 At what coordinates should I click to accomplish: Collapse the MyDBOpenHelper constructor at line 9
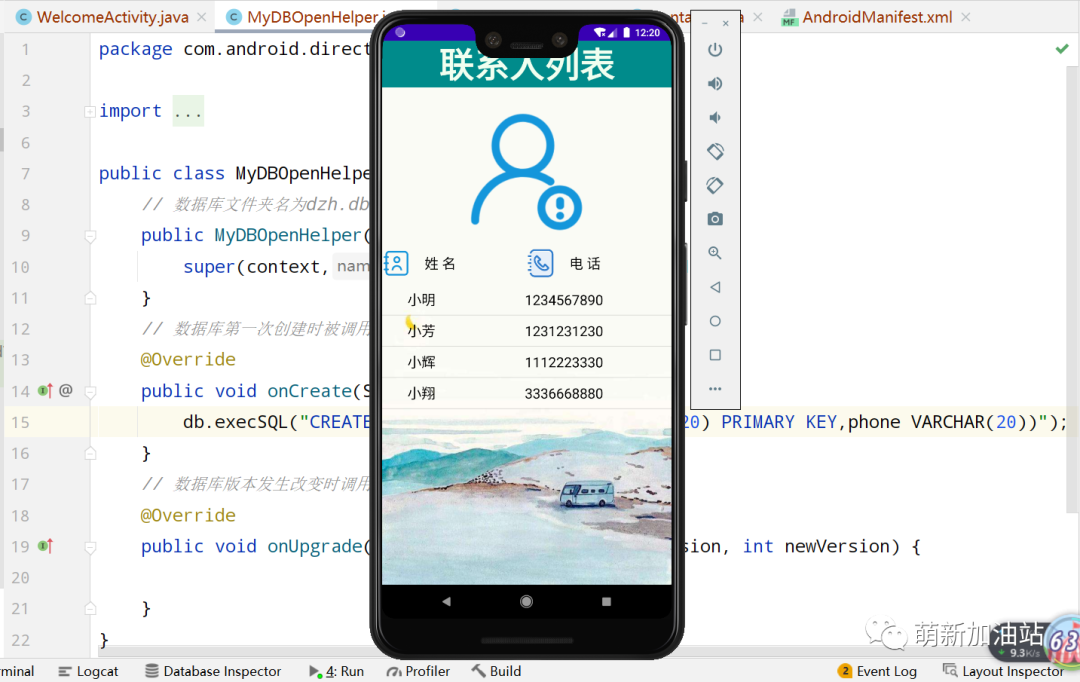(90, 236)
